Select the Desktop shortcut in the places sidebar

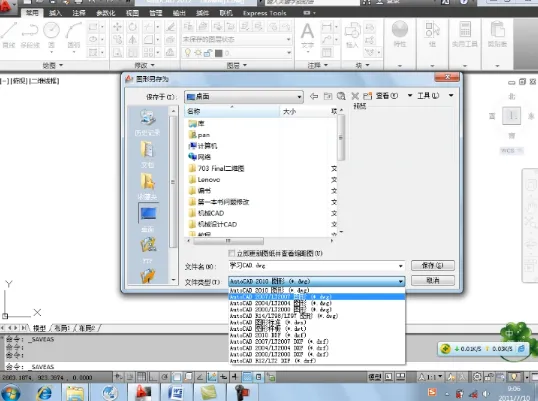click(148, 217)
